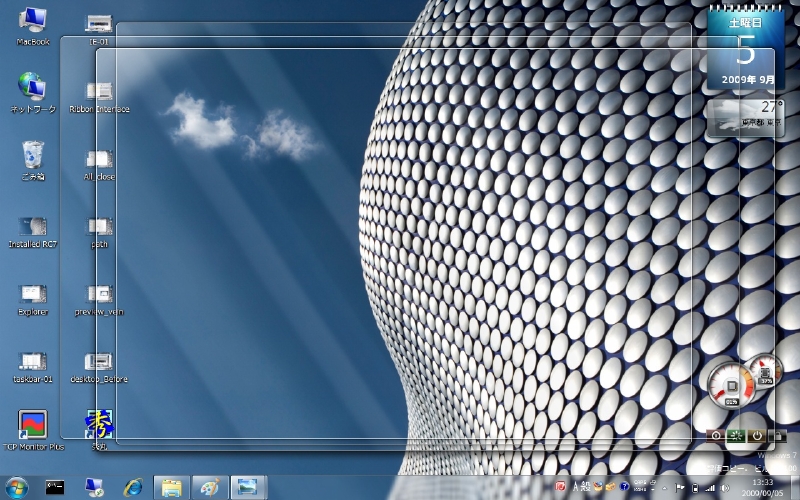Open the weather gadget showing 27°
Image resolution: width=800 pixels, height=500 pixels.
pyautogui.click(x=745, y=118)
